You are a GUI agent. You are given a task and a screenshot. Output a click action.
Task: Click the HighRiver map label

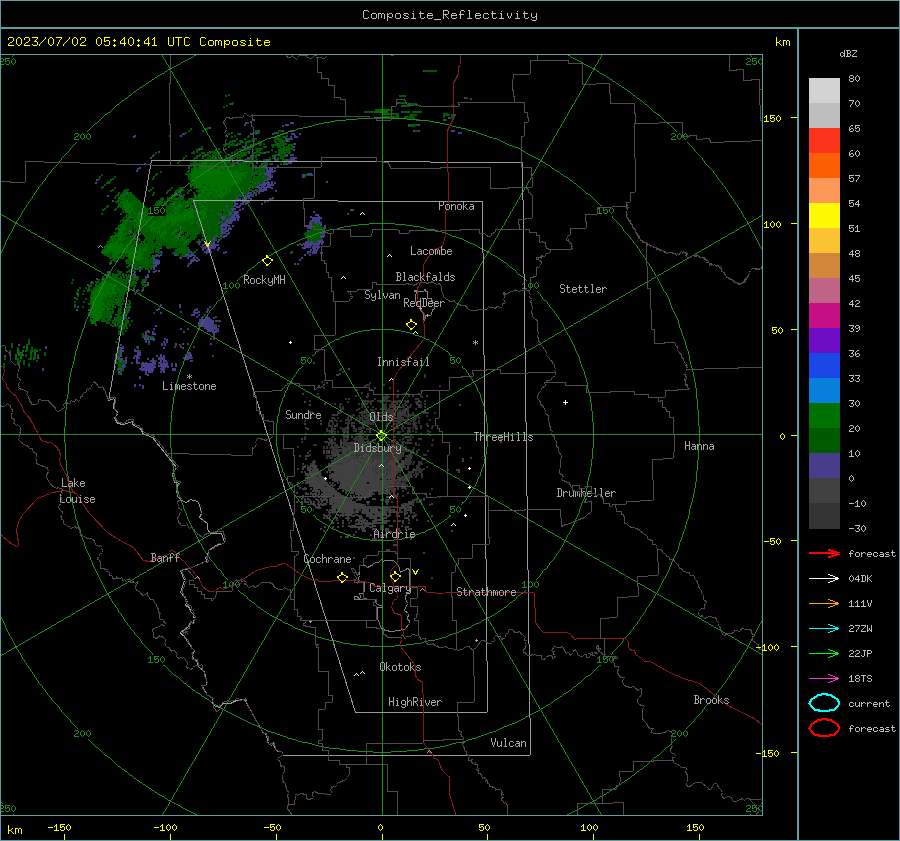click(x=415, y=702)
